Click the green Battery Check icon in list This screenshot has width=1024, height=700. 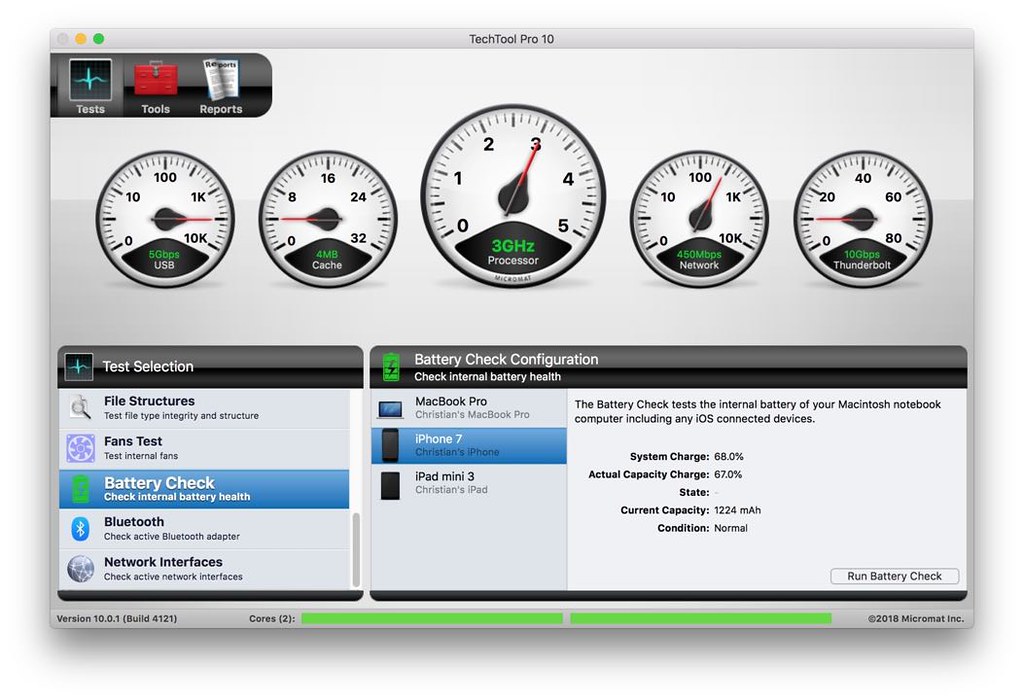pyautogui.click(x=80, y=489)
